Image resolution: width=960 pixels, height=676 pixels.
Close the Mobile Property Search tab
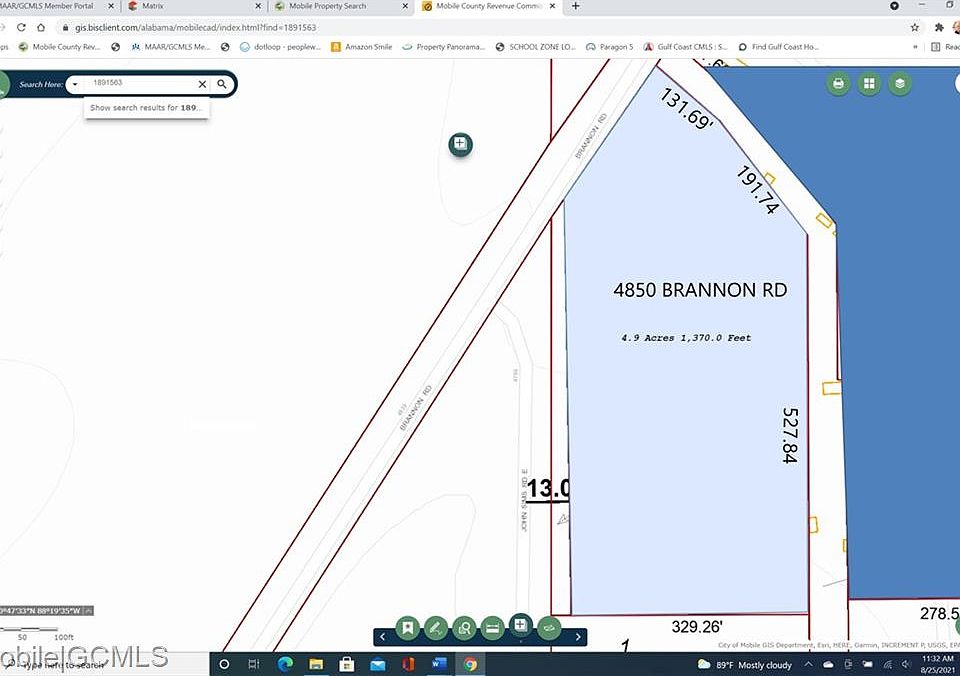click(405, 6)
